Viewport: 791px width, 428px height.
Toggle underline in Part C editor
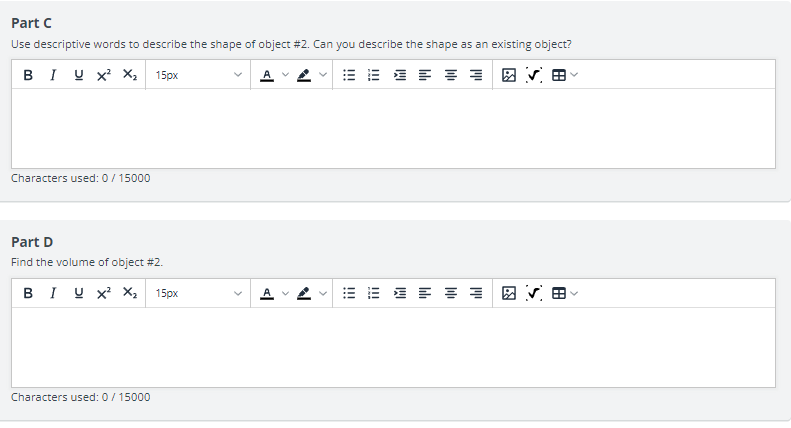(79, 75)
